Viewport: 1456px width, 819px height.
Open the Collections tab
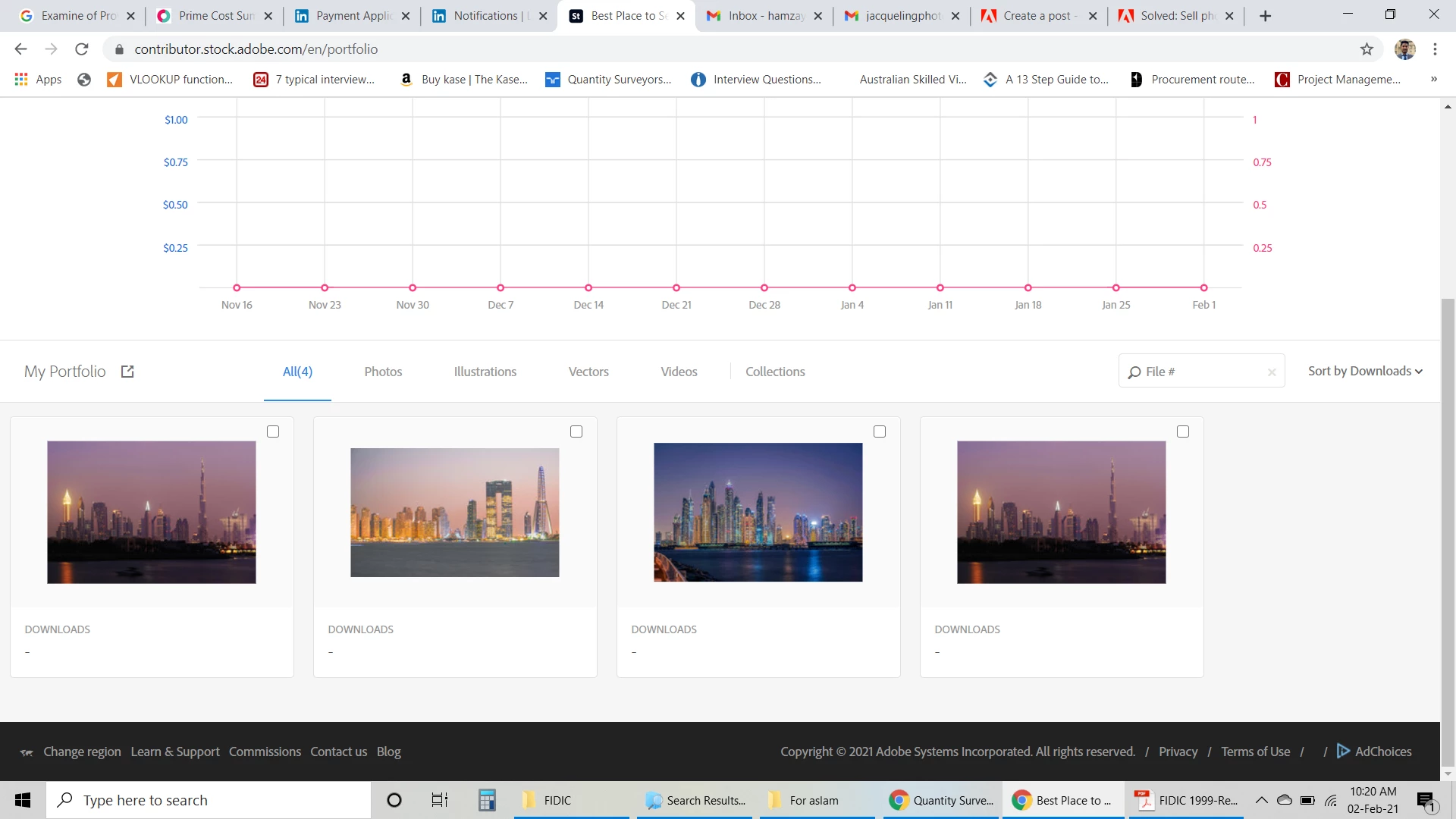click(775, 372)
